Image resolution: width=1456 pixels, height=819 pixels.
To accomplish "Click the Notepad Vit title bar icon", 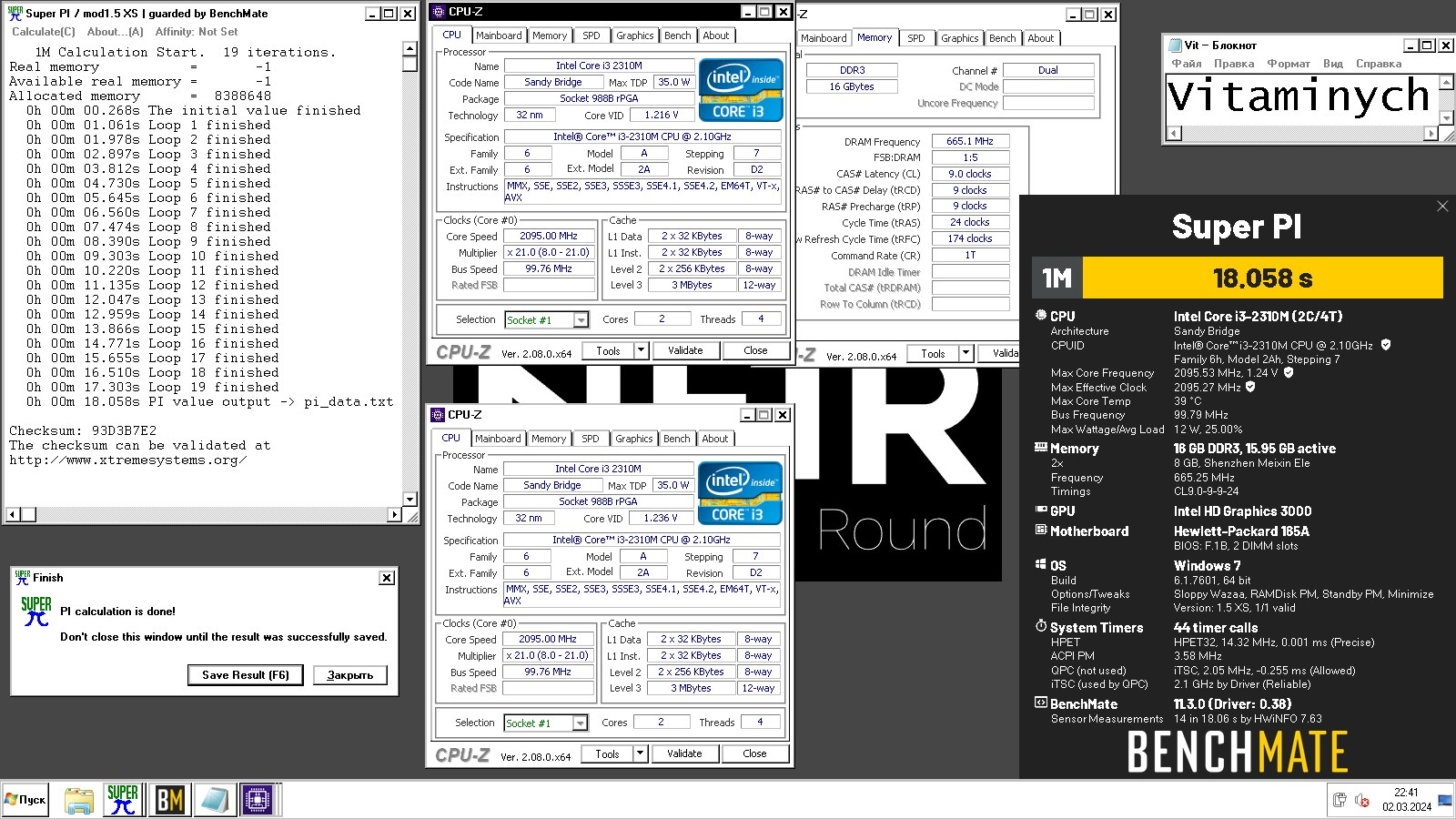I will pyautogui.click(x=1174, y=45).
